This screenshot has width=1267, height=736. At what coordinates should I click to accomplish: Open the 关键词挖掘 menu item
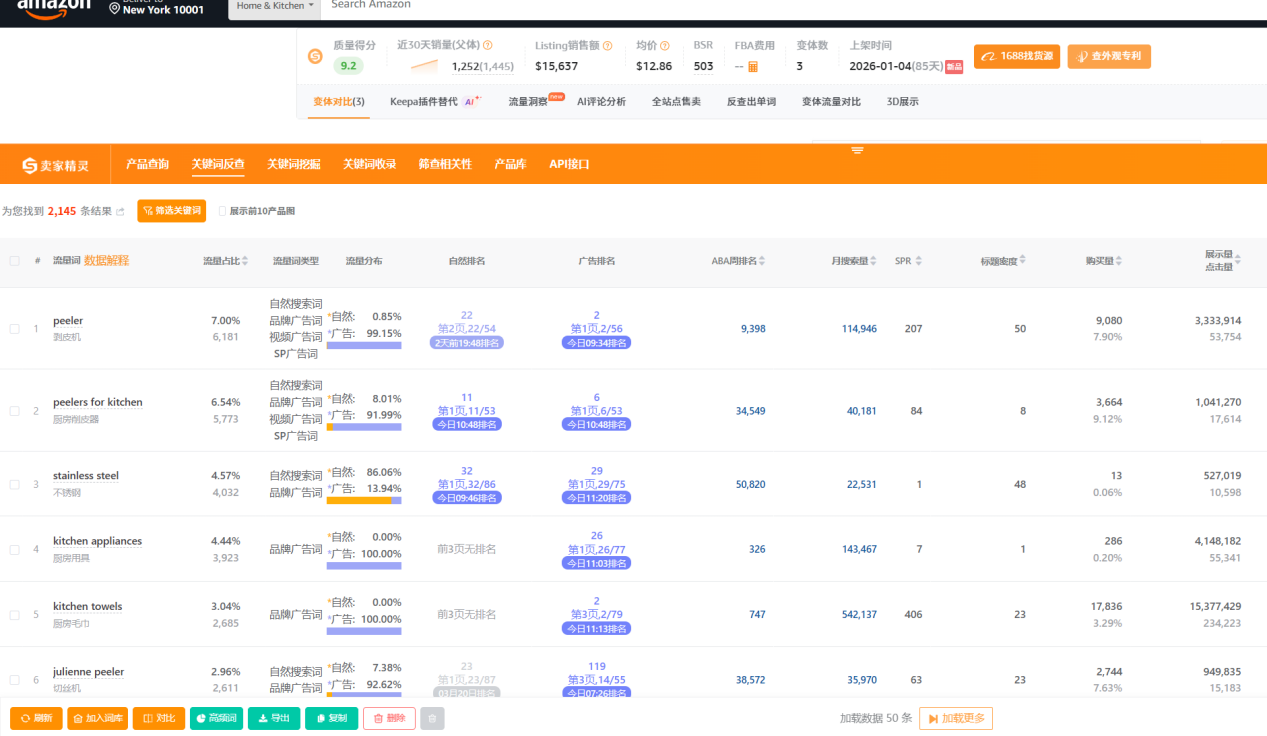(x=293, y=164)
